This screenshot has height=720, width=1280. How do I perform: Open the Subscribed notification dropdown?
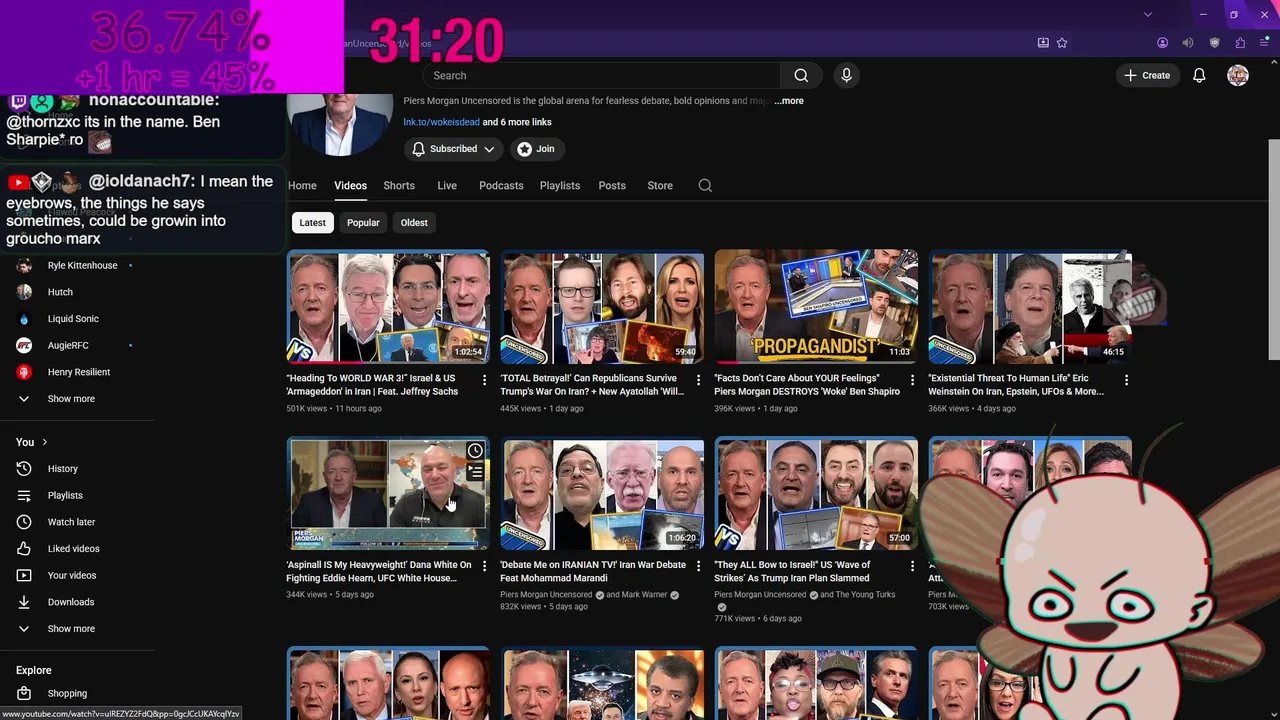click(454, 149)
